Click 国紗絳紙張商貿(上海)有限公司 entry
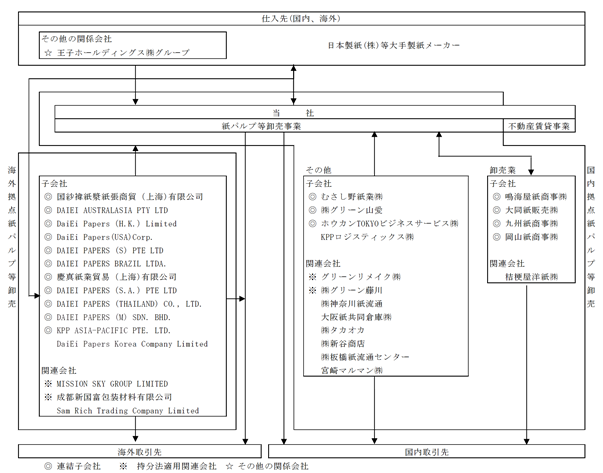Image resolution: width=603 pixels, height=473 pixels. 130,197
